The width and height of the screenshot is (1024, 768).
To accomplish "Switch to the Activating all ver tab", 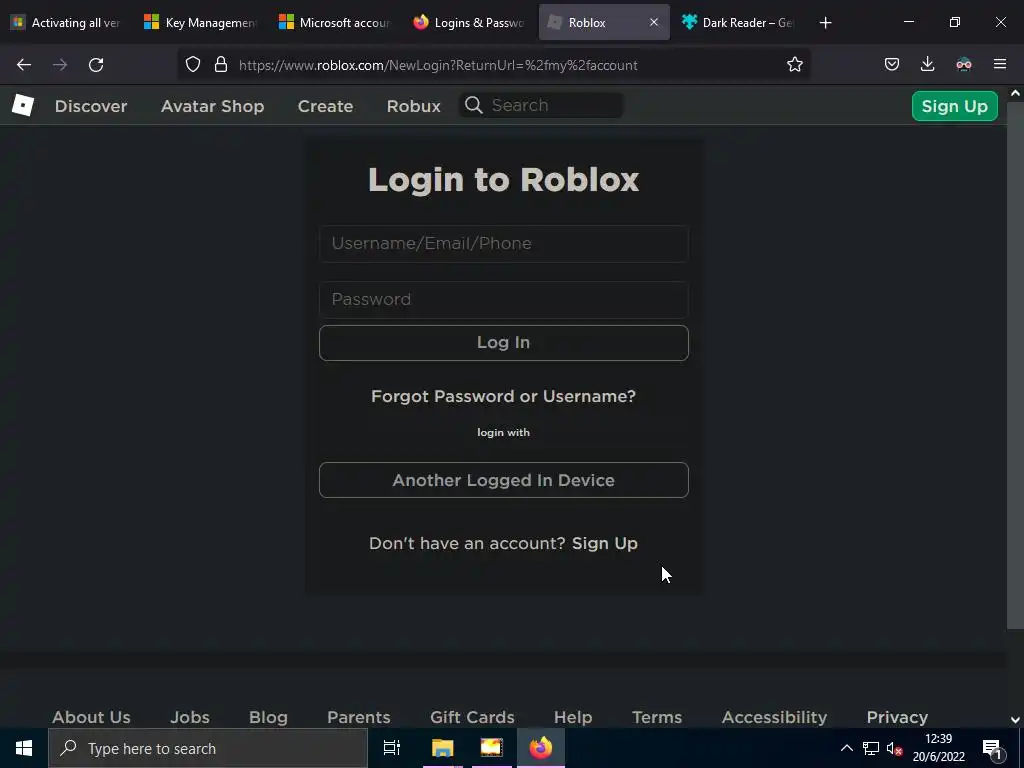I will 68,22.
